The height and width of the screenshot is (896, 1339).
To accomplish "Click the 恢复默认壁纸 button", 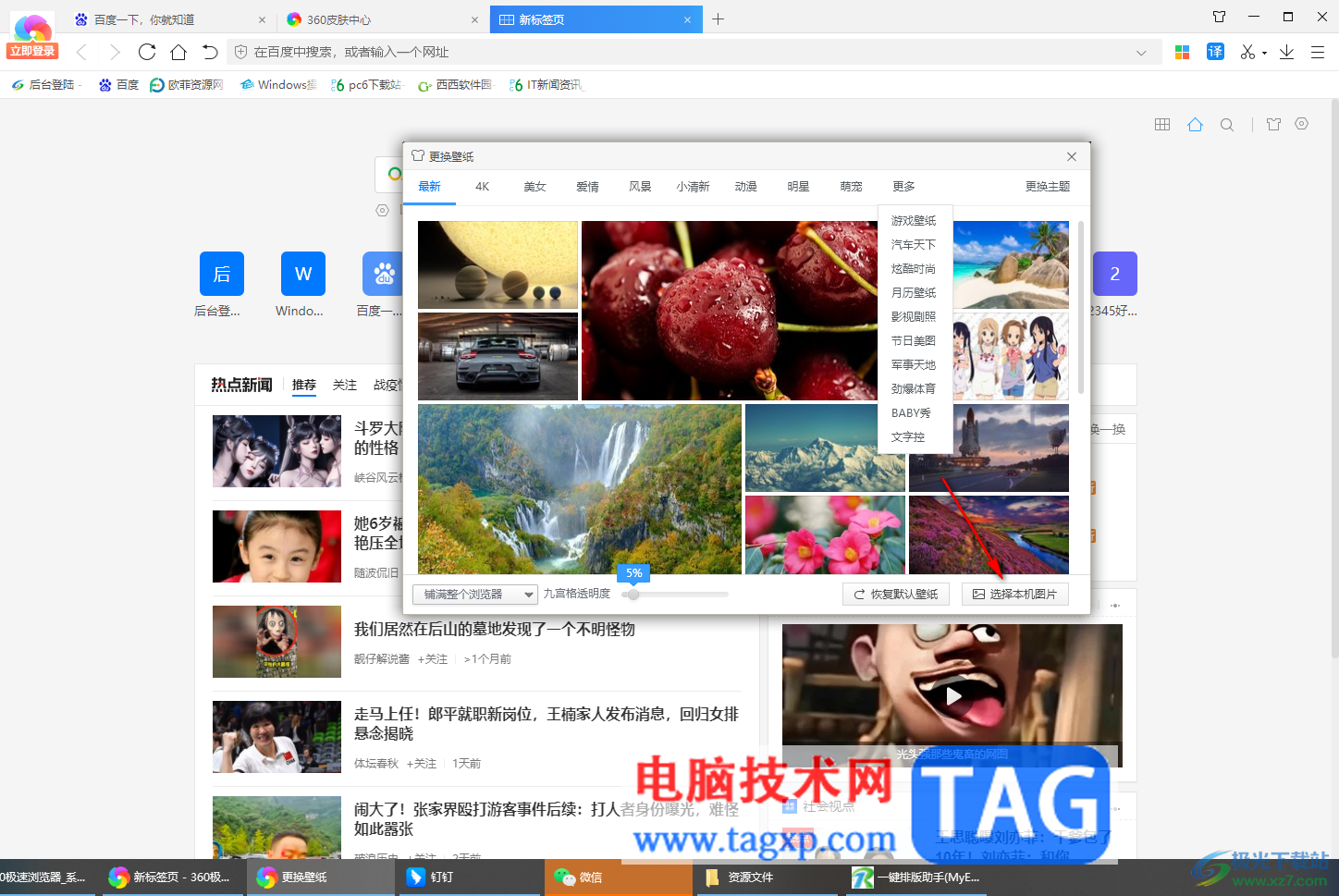I will click(x=895, y=594).
